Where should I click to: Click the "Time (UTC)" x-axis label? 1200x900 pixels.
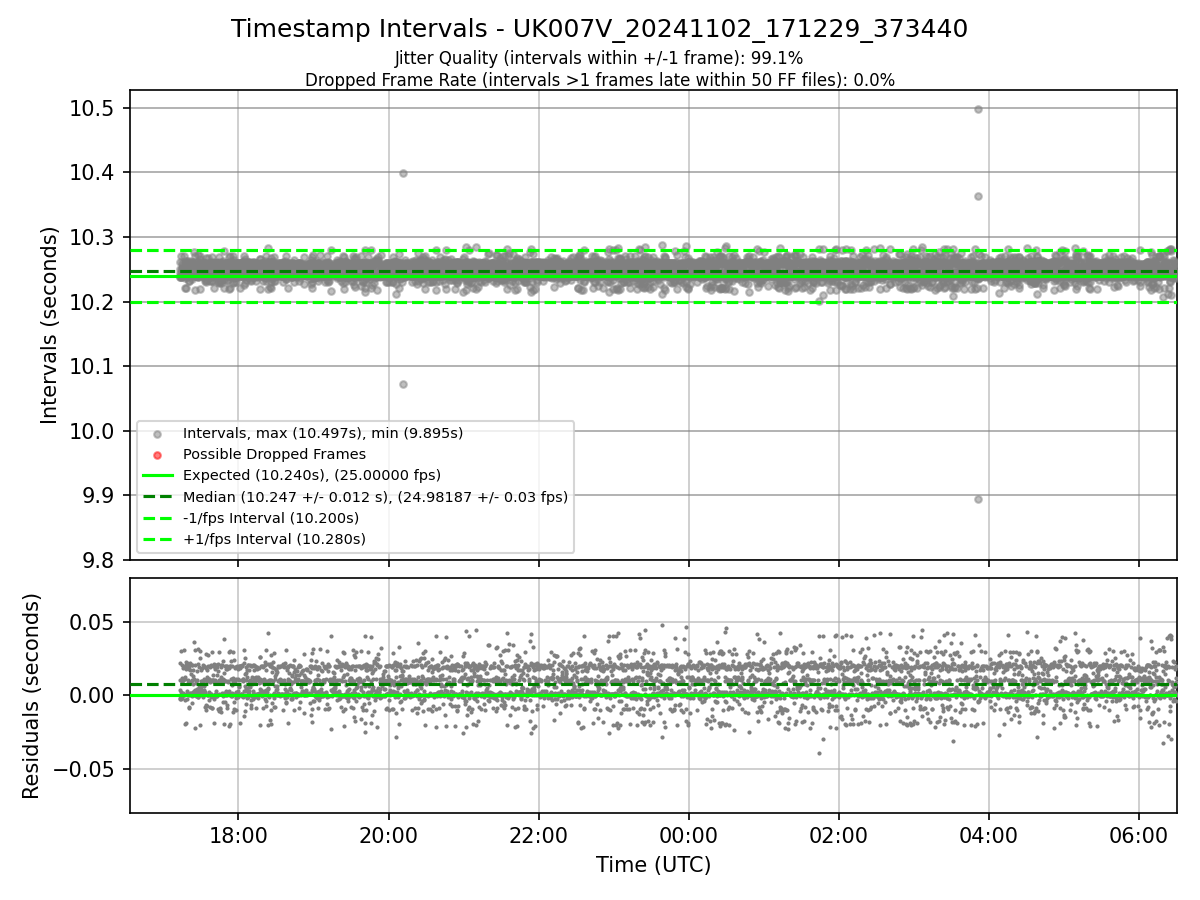pyautogui.click(x=653, y=865)
